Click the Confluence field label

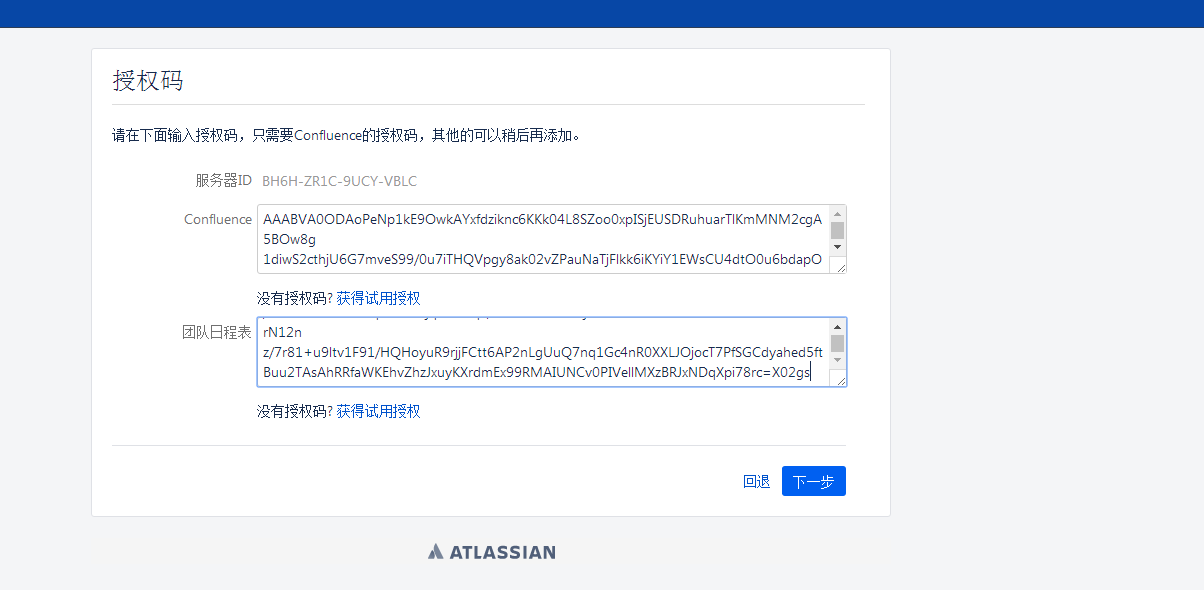218,220
